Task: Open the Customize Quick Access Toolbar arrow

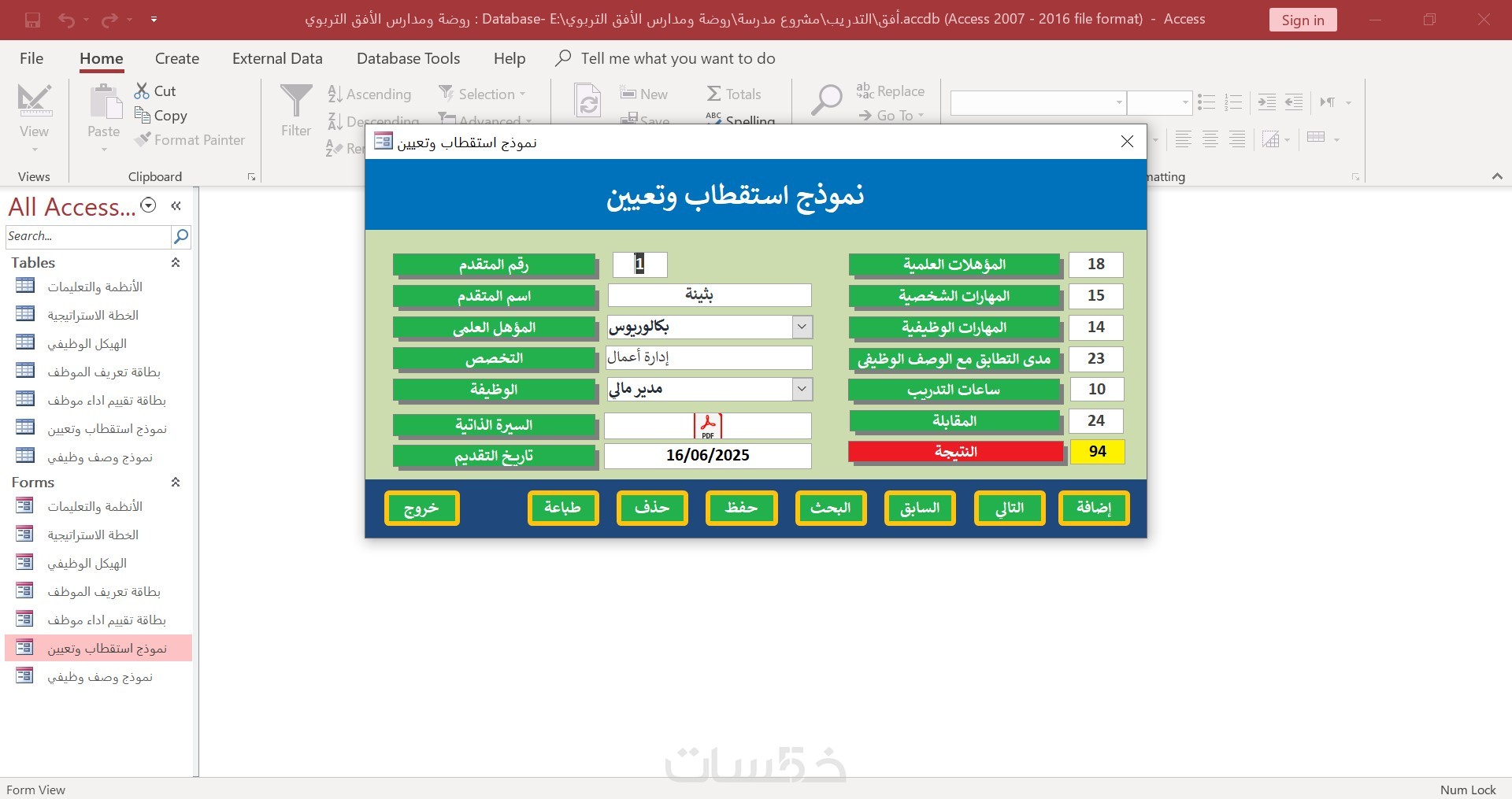Action: [154, 20]
